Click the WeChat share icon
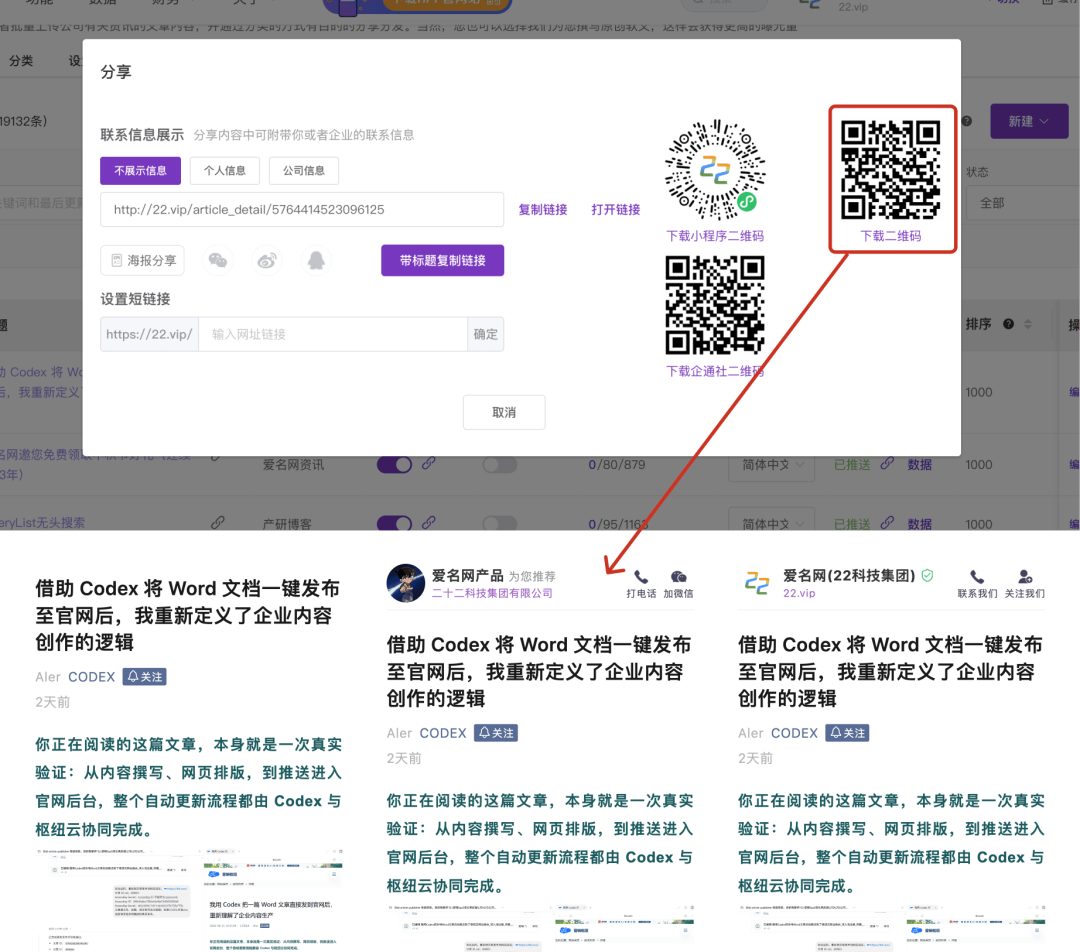 point(218,260)
